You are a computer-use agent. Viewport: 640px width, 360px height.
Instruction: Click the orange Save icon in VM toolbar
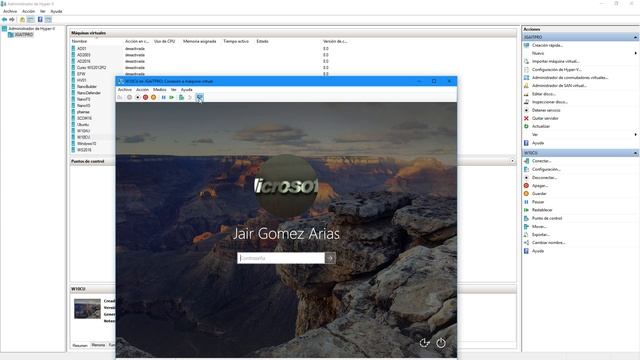point(153,97)
